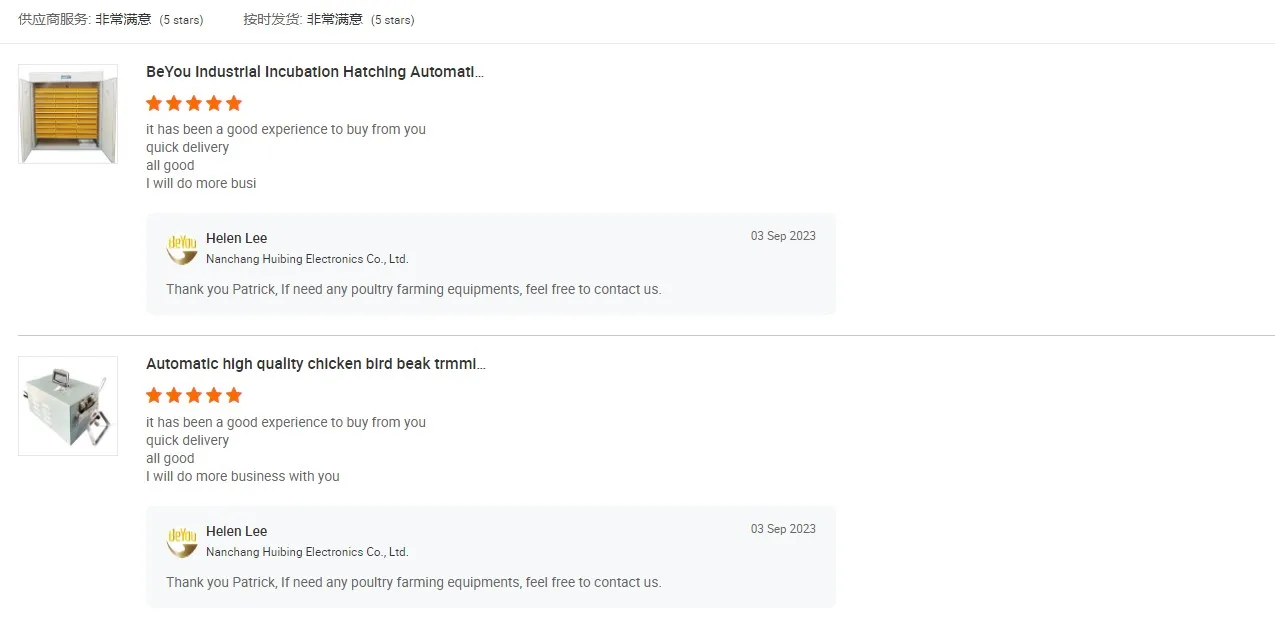The width and height of the screenshot is (1275, 620).
Task: Click the BeYou logo in the incubator review reply
Action: pyautogui.click(x=182, y=249)
